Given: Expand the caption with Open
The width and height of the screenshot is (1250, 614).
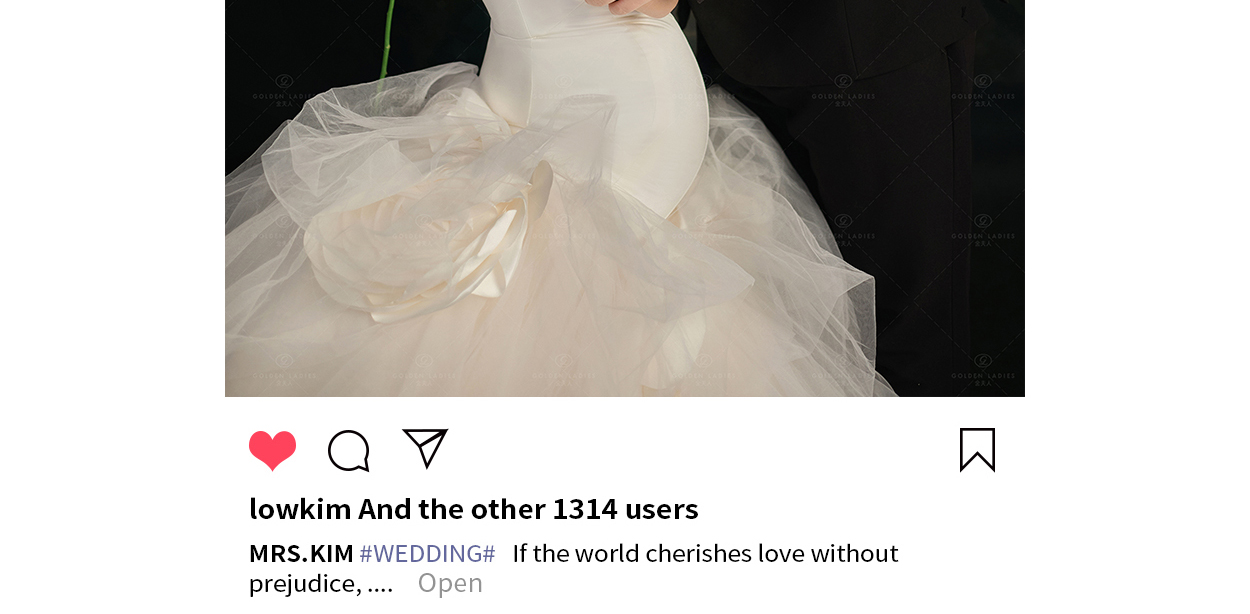Looking at the screenshot, I should (450, 583).
